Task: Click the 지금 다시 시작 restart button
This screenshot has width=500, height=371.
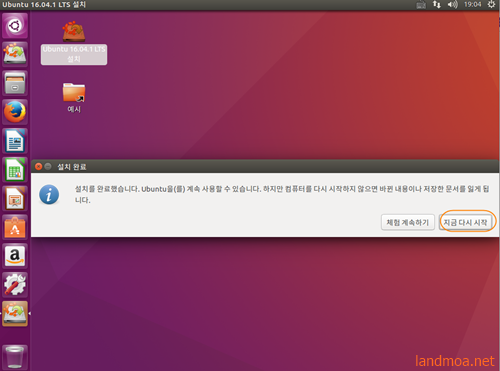Action: click(465, 222)
